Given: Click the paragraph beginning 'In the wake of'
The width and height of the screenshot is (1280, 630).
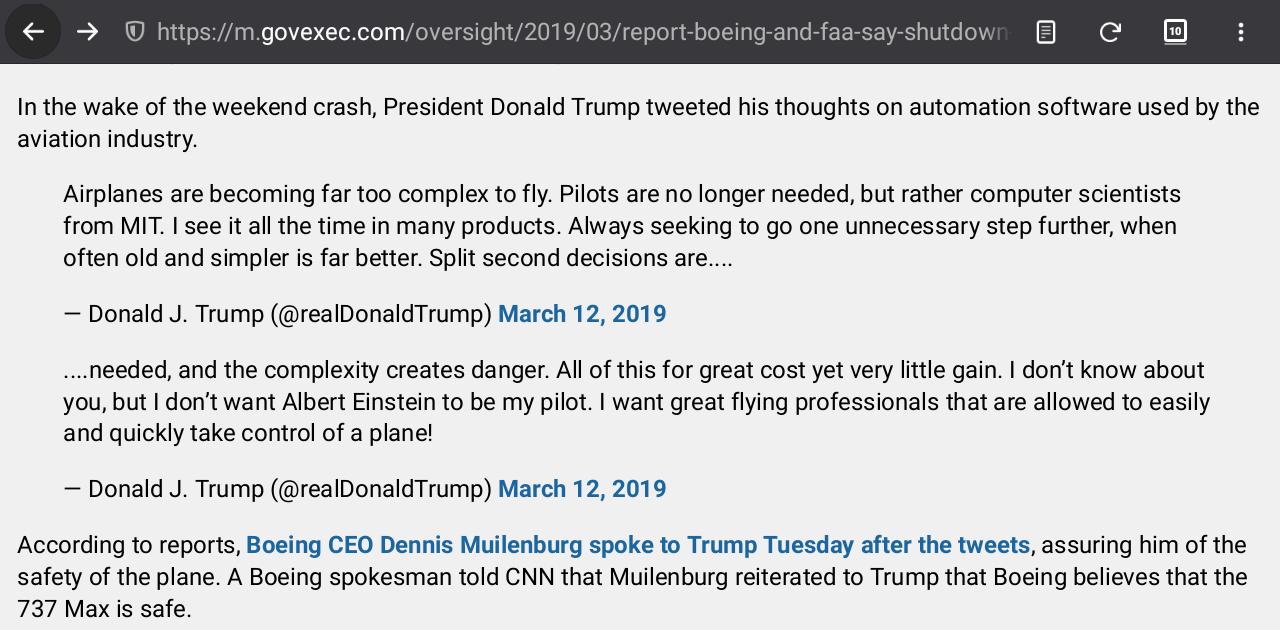Looking at the screenshot, I should (x=638, y=122).
